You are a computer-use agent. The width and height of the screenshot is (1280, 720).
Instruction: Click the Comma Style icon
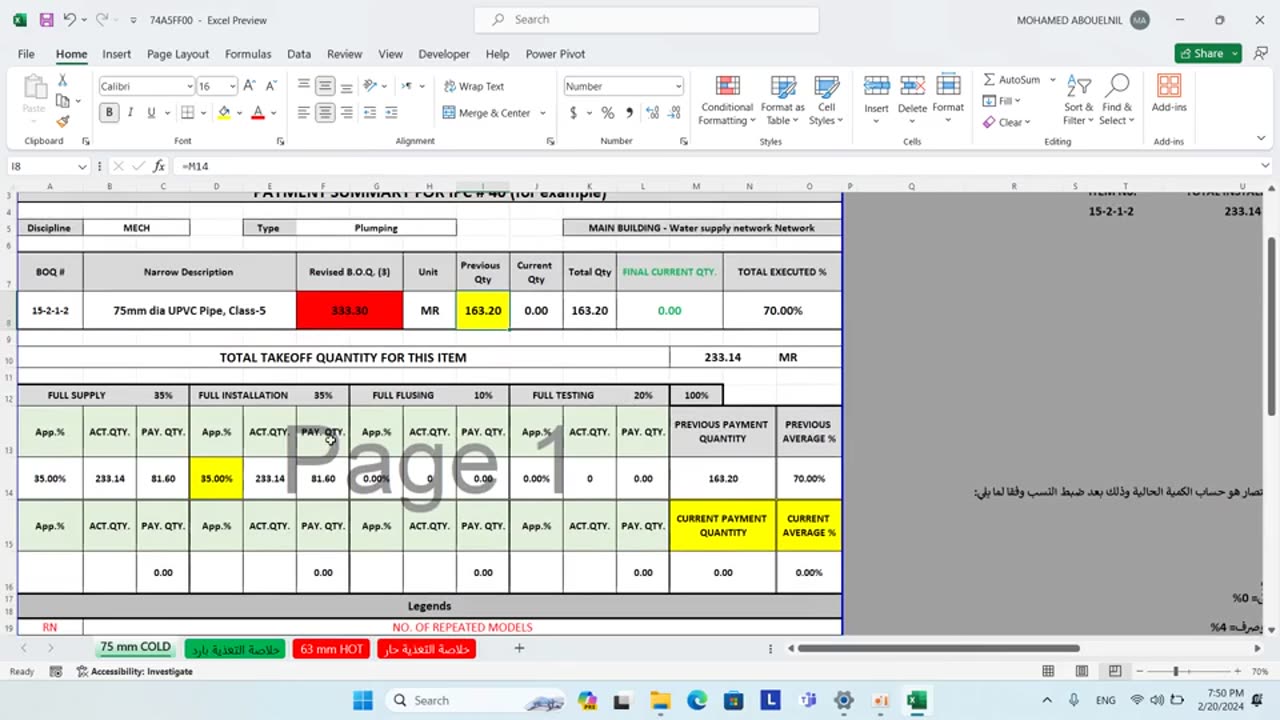(x=629, y=113)
